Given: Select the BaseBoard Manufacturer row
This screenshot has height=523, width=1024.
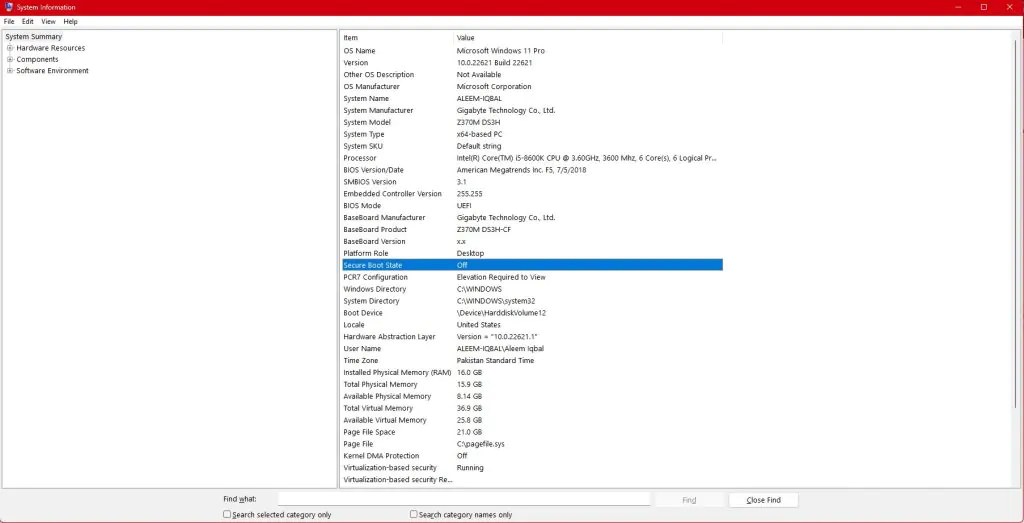Looking at the screenshot, I should (532, 217).
